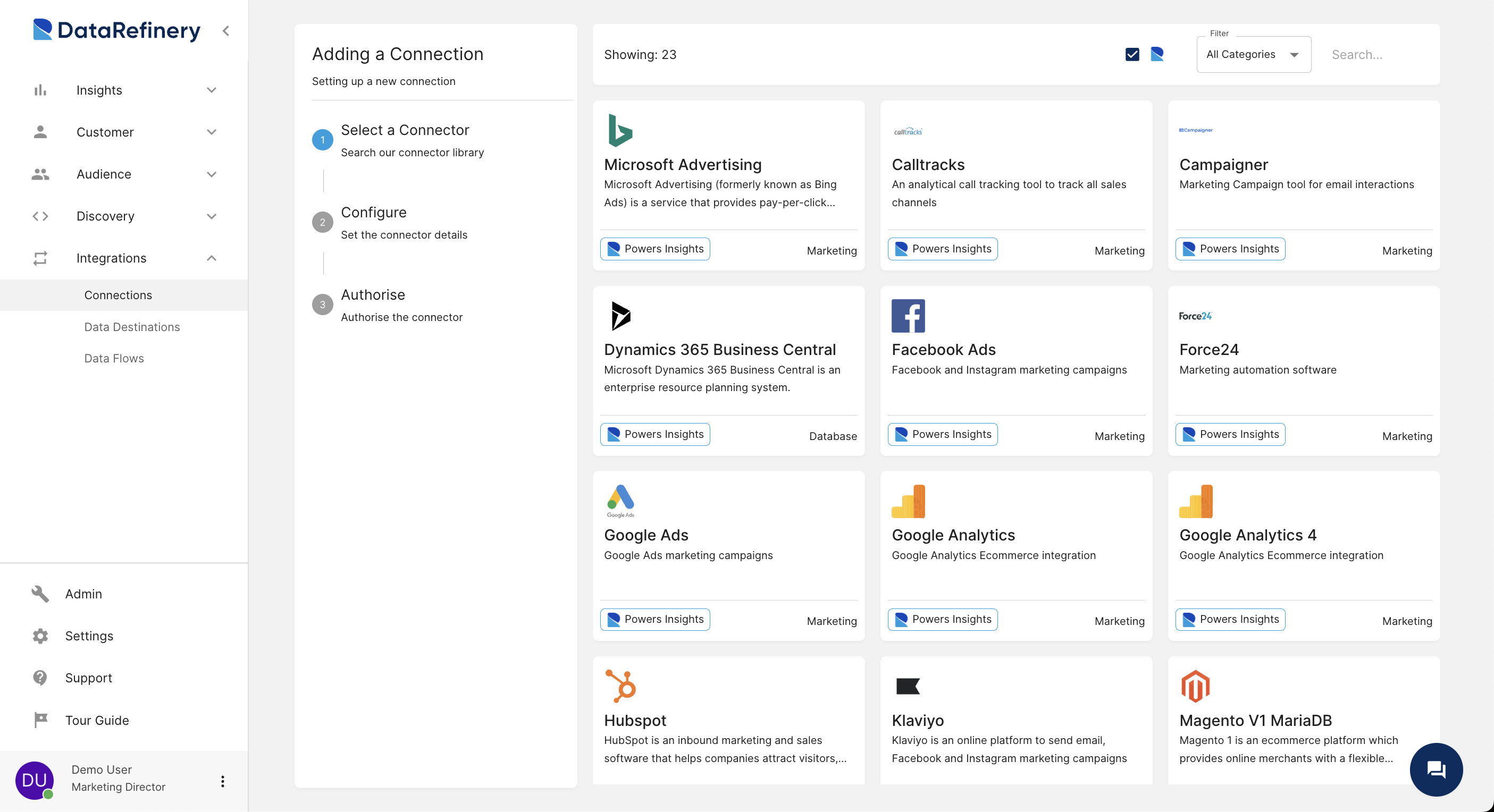1494x812 pixels.
Task: Collapse the sidebar with the chevron arrow
Action: pos(226,31)
